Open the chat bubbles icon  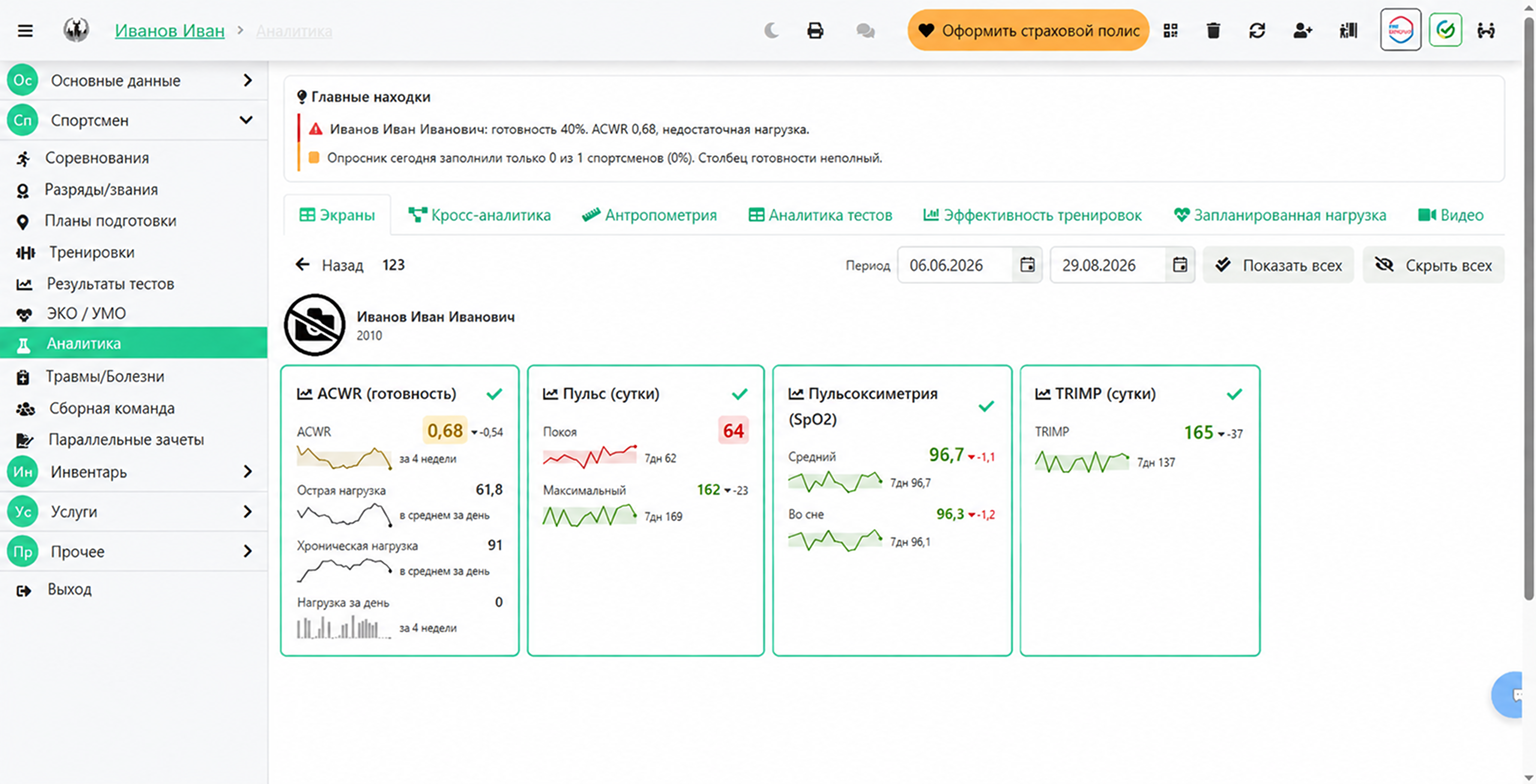866,31
